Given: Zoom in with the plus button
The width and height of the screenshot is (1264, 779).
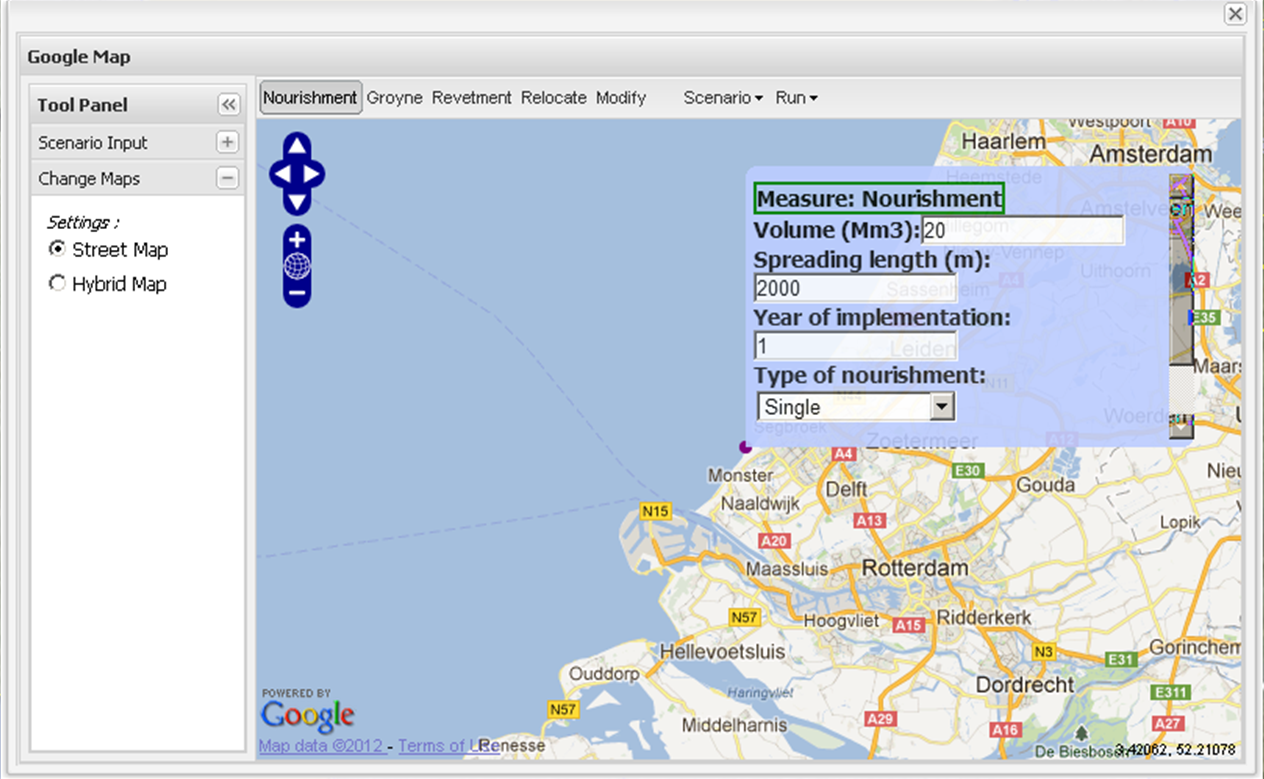Looking at the screenshot, I should 297,240.
